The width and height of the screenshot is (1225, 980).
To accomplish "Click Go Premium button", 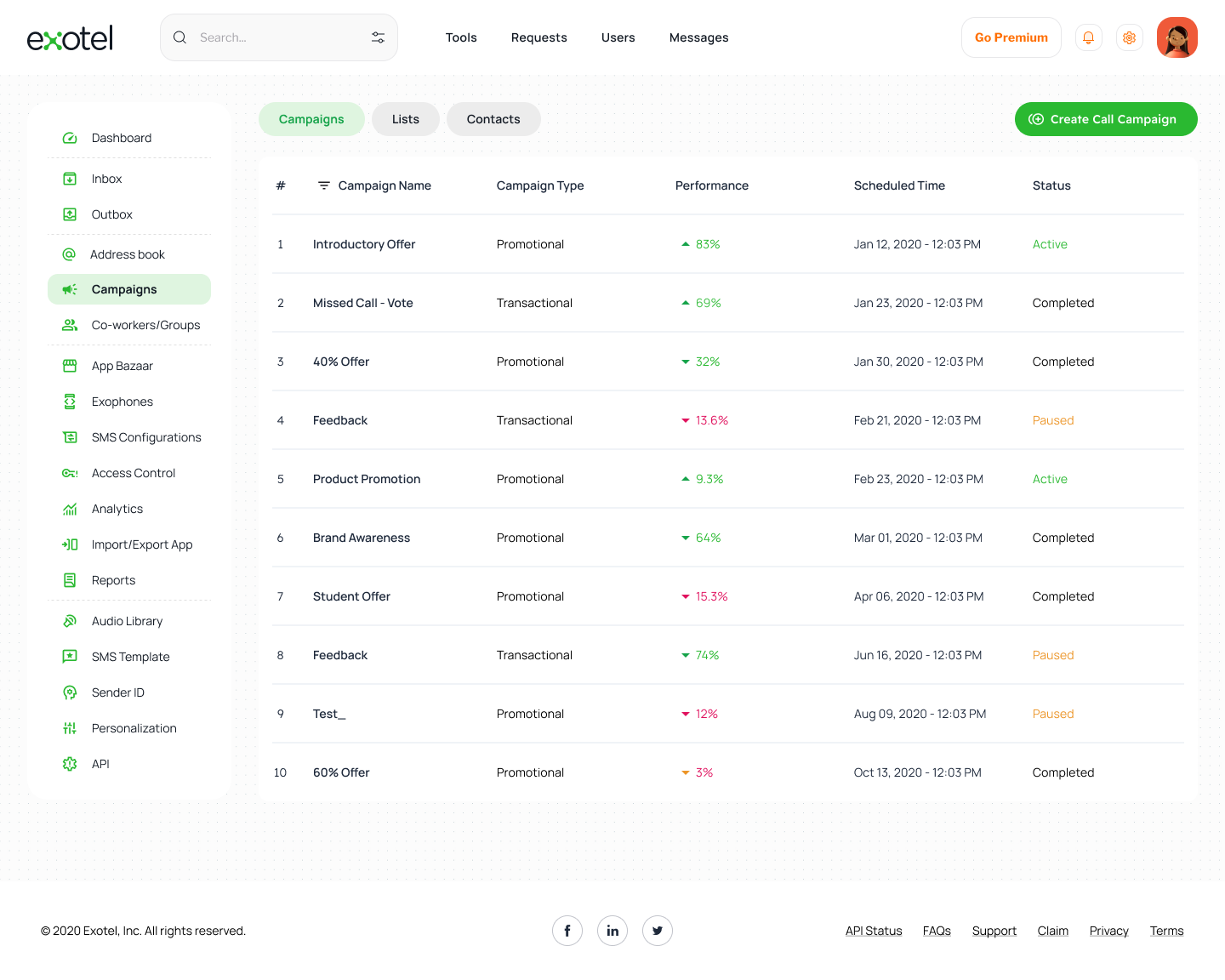I will pos(1011,37).
